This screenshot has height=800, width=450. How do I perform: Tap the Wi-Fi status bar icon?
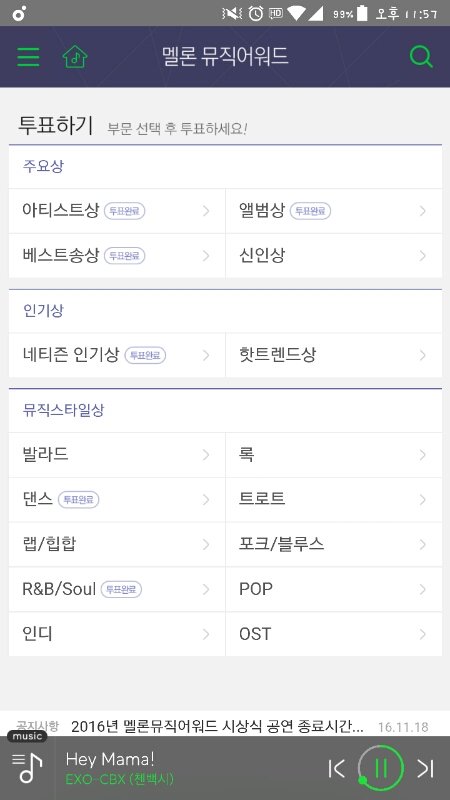(x=296, y=13)
